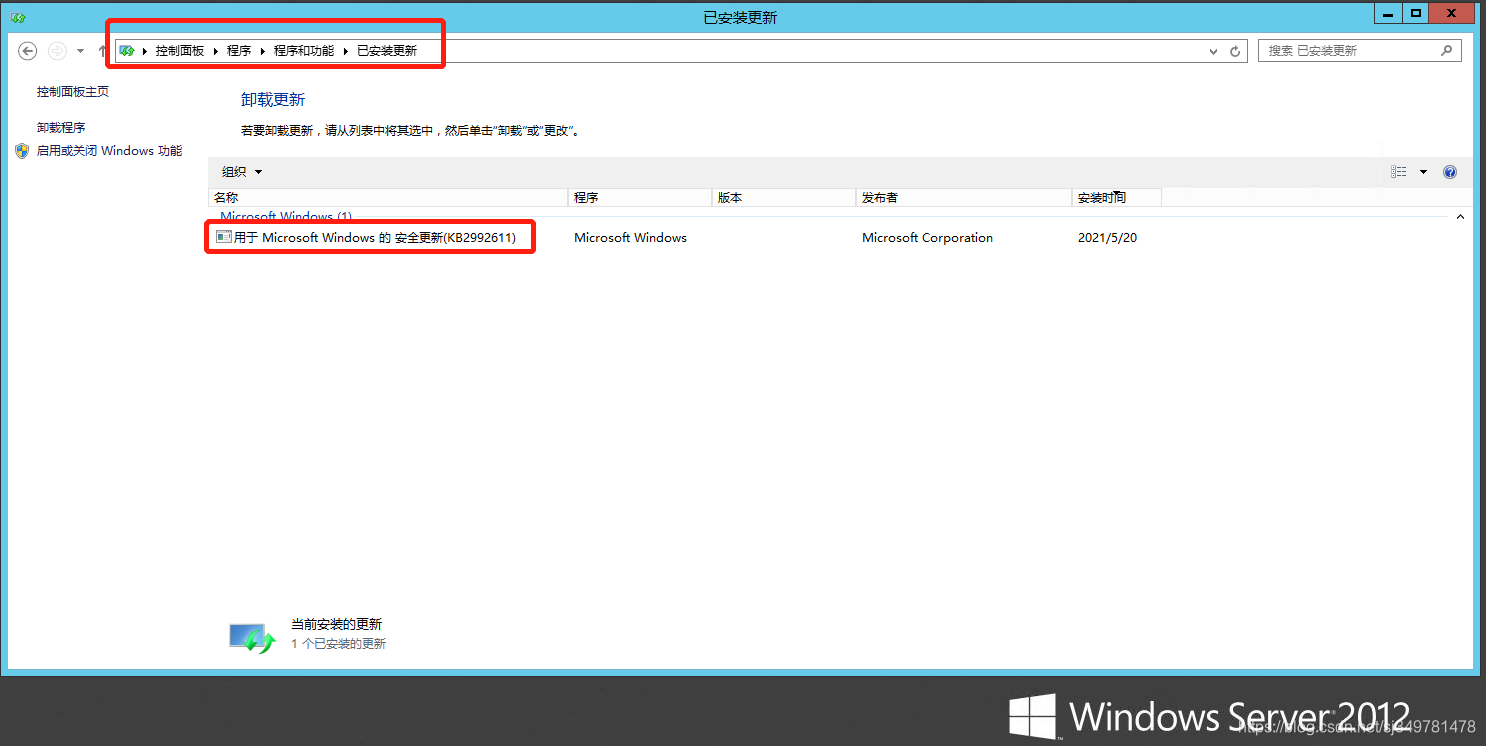The width and height of the screenshot is (1486, 746).
Task: Open help with the question mark icon
Action: (x=1450, y=172)
